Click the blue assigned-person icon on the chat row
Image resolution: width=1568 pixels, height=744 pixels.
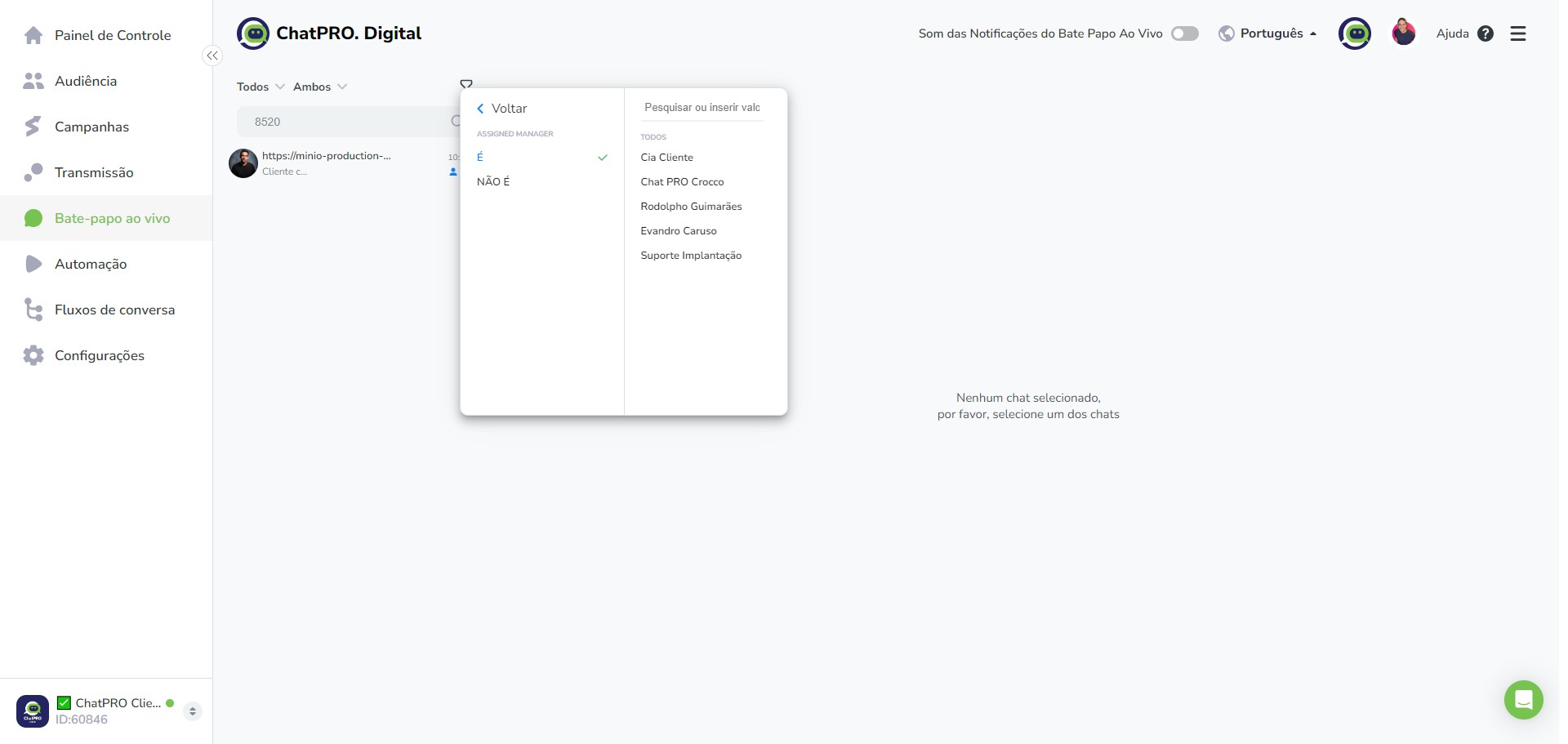[x=453, y=172]
